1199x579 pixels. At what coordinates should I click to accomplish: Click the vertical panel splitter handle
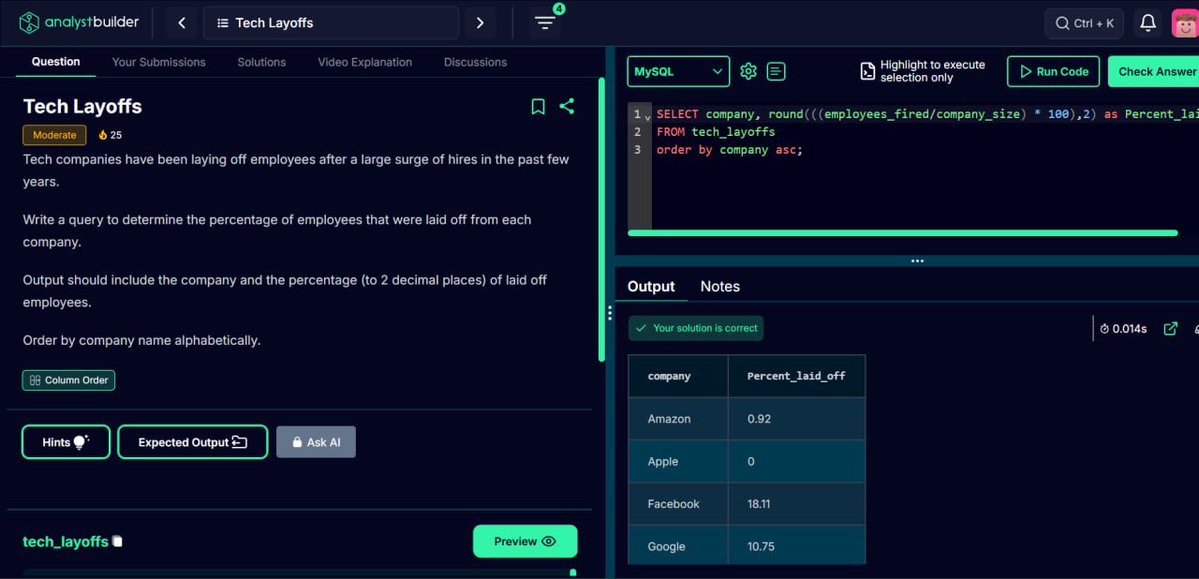coord(609,313)
